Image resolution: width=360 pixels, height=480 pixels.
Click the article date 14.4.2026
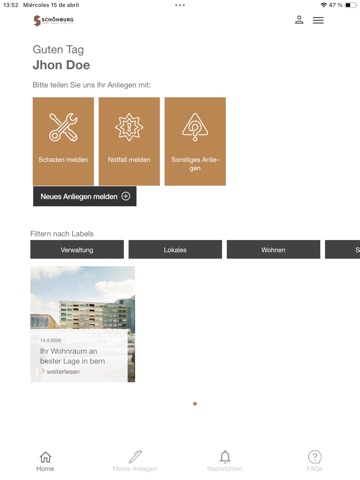pyautogui.click(x=51, y=340)
